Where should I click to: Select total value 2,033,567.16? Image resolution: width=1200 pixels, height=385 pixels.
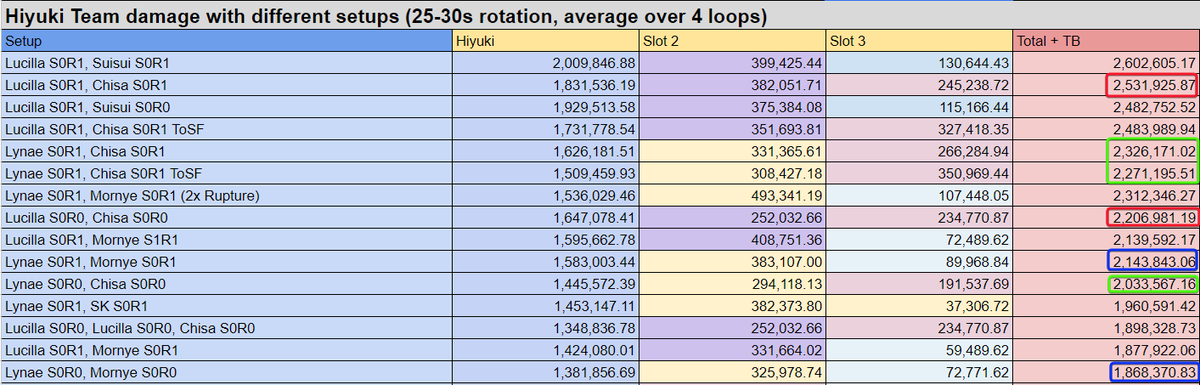click(1106, 283)
